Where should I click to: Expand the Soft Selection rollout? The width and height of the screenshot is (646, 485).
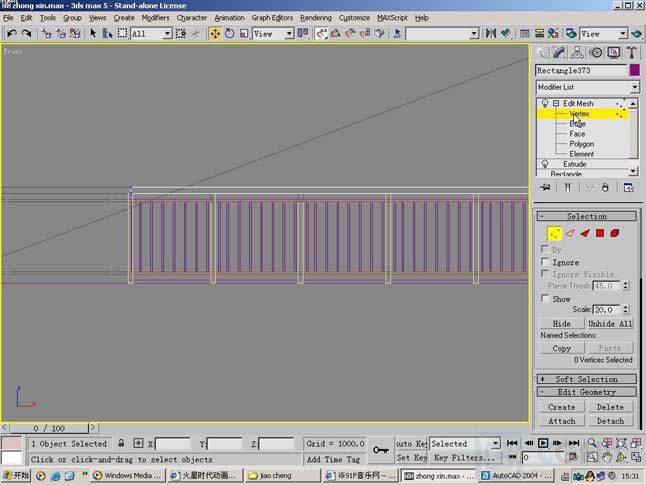click(587, 379)
